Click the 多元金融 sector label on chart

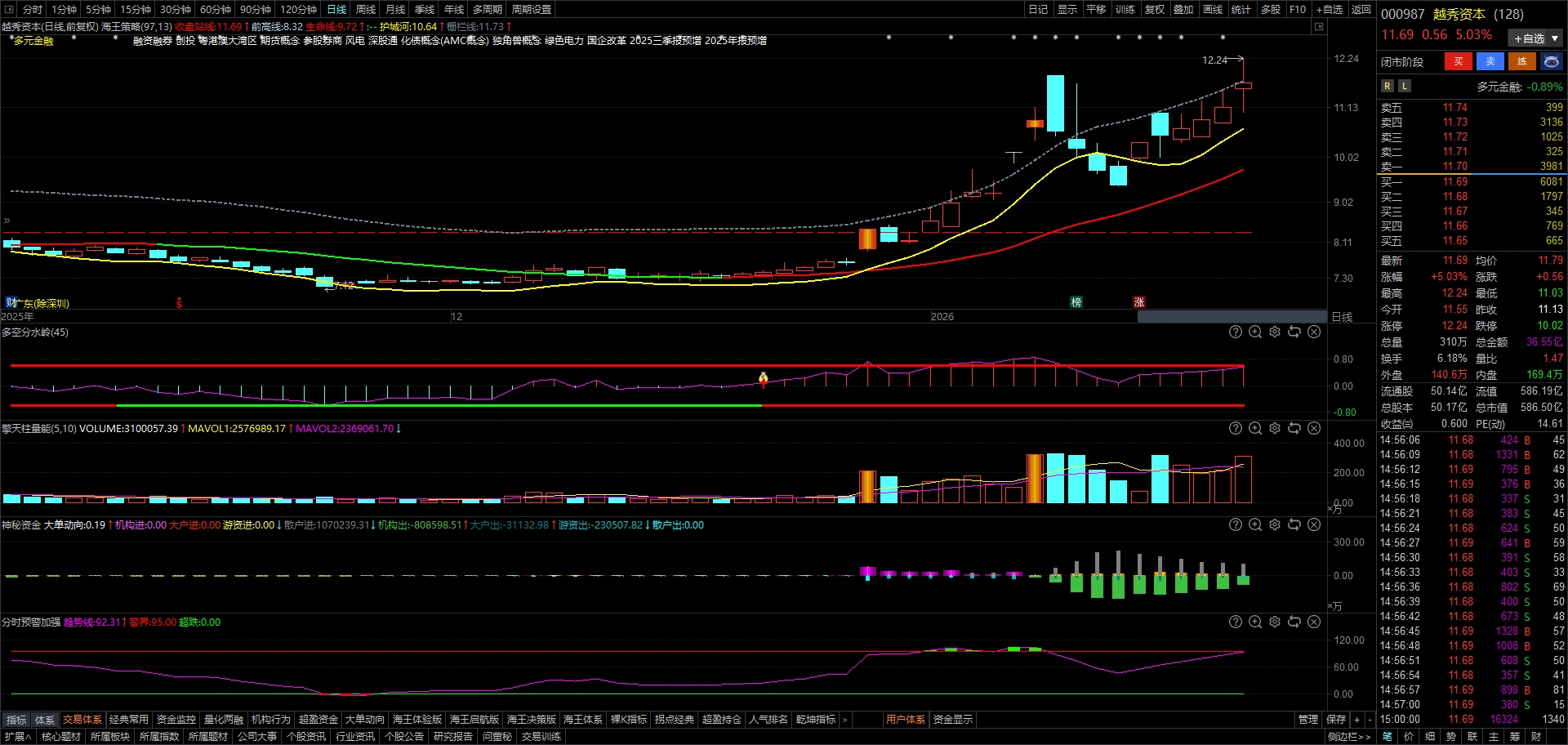(x=33, y=40)
